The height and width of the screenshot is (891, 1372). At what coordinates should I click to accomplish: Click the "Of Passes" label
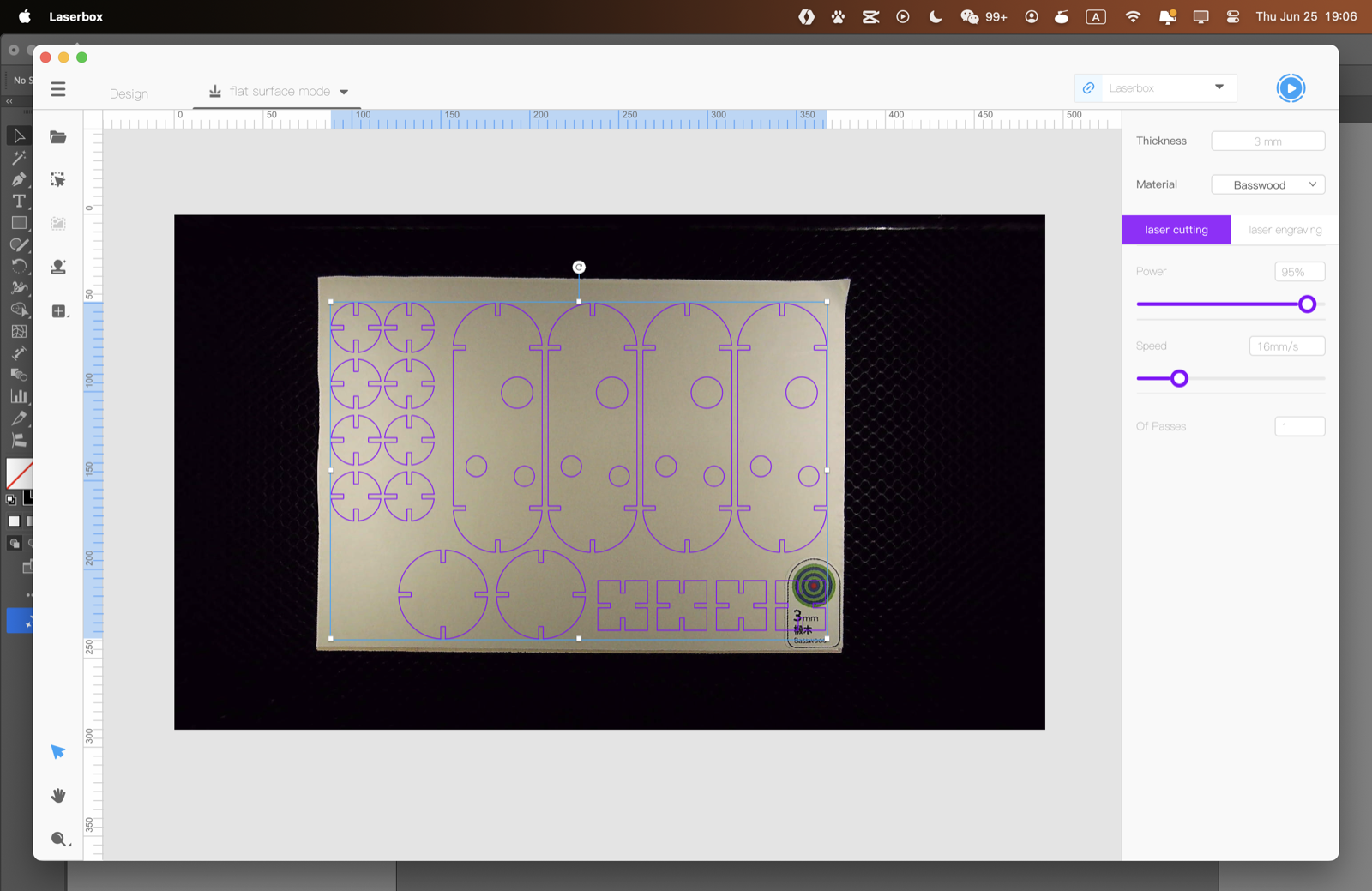(x=1161, y=426)
